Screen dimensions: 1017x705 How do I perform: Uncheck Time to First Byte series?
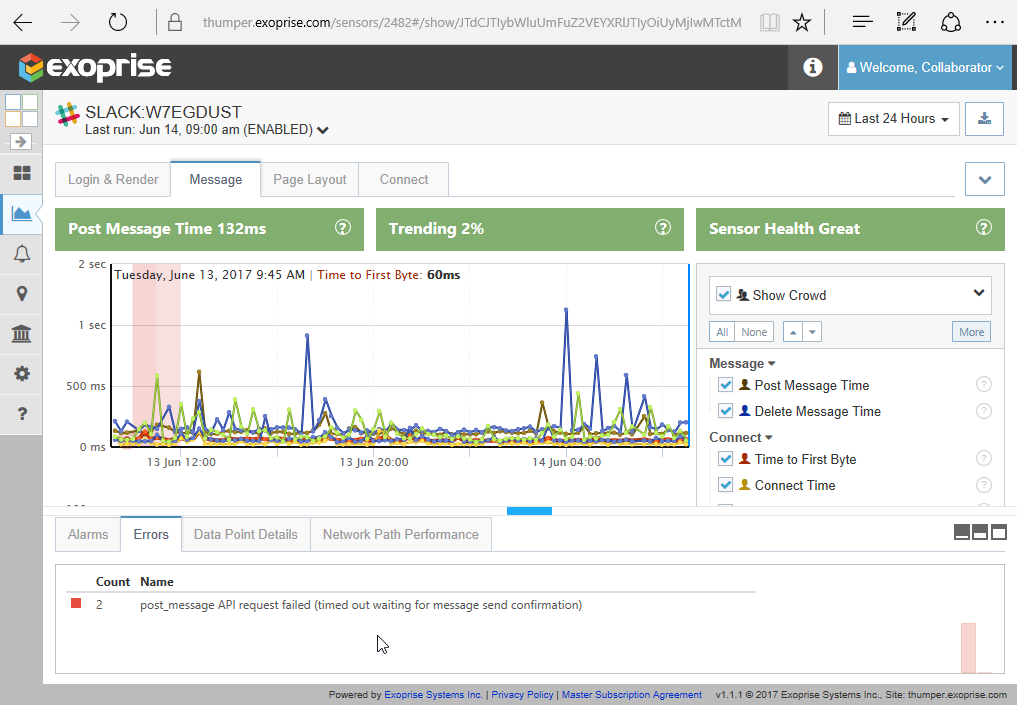pos(726,459)
